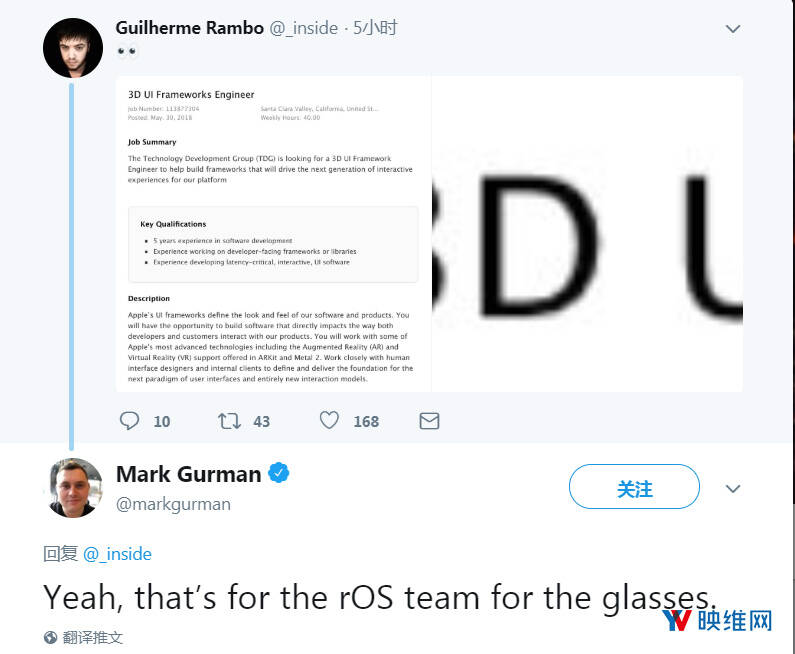Click the Mark Gurman display name
Image resolution: width=795 pixels, height=654 pixels.
pyautogui.click(x=189, y=474)
